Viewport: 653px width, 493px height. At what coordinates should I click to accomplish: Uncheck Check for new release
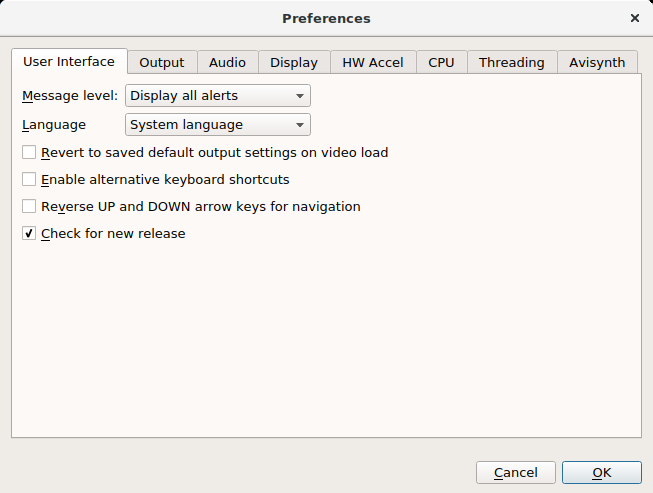click(x=29, y=234)
